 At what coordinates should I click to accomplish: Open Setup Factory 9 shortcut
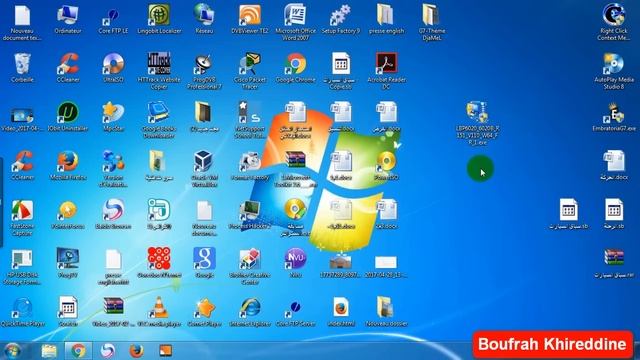pyautogui.click(x=341, y=19)
